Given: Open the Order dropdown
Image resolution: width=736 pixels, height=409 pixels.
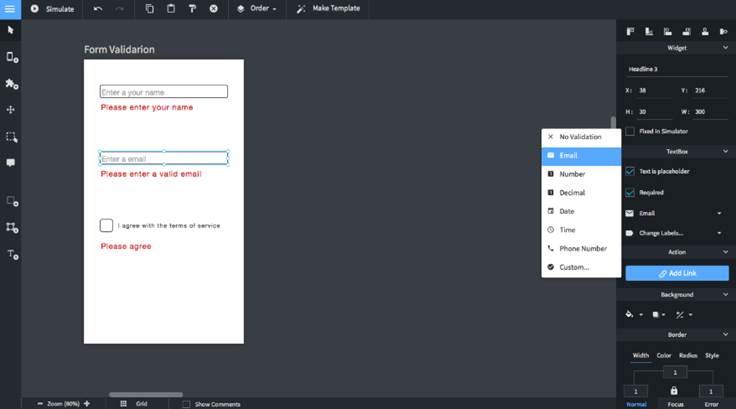Looking at the screenshot, I should (x=258, y=9).
